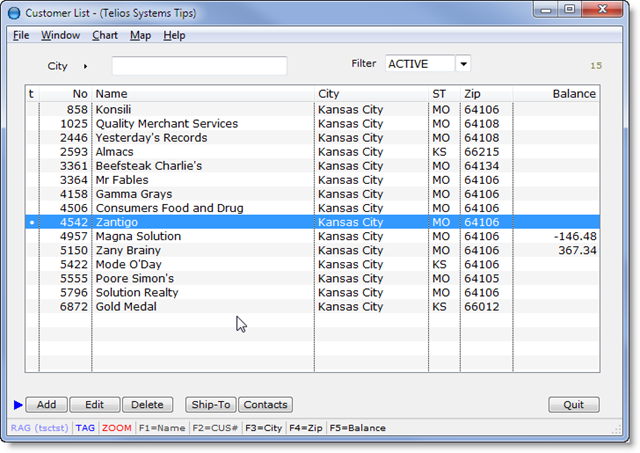The width and height of the screenshot is (640, 453).
Task: Click the City search input field
Action: pyautogui.click(x=199, y=66)
